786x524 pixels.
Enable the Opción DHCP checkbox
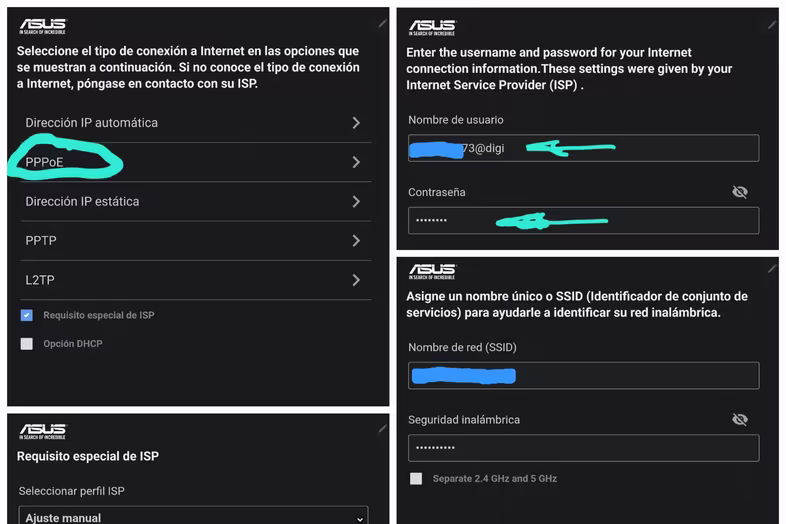pyautogui.click(x=27, y=343)
